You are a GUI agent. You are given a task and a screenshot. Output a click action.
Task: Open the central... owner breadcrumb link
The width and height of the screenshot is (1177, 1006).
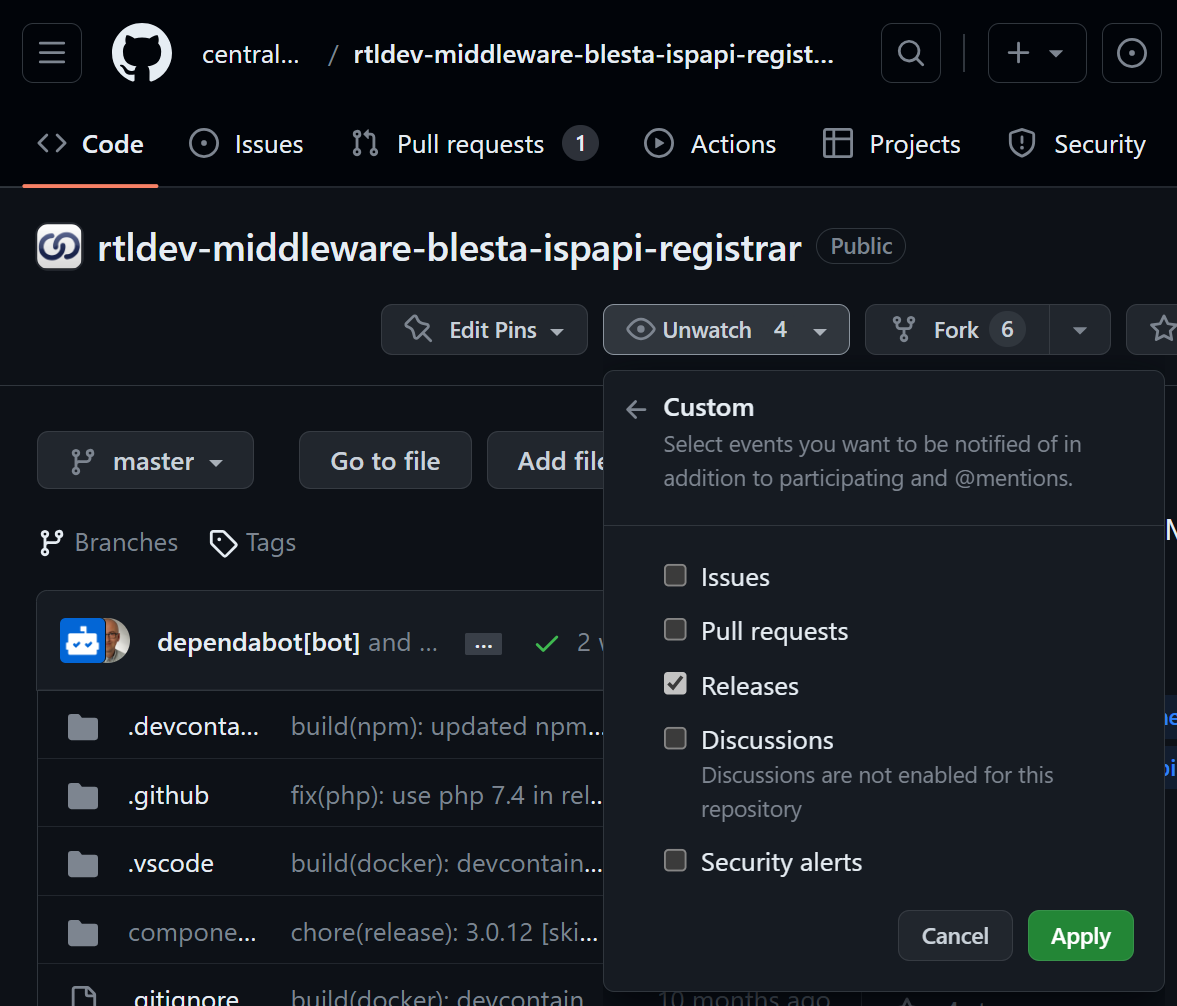pos(251,54)
